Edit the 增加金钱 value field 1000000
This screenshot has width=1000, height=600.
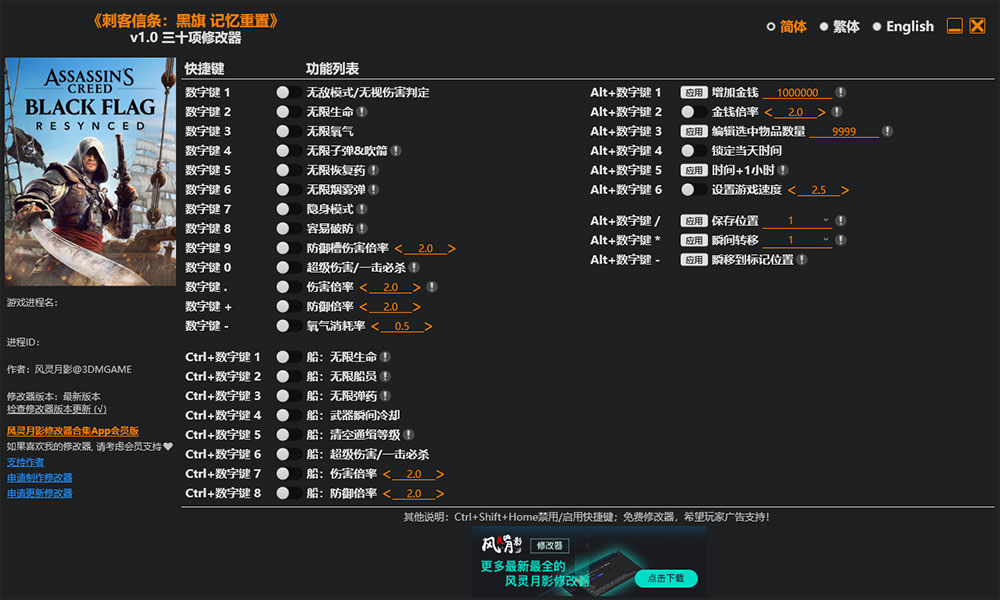tap(797, 92)
